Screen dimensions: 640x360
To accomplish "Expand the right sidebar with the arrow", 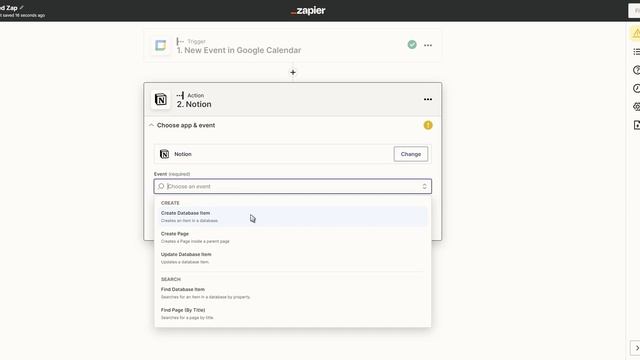I will pos(636,348).
